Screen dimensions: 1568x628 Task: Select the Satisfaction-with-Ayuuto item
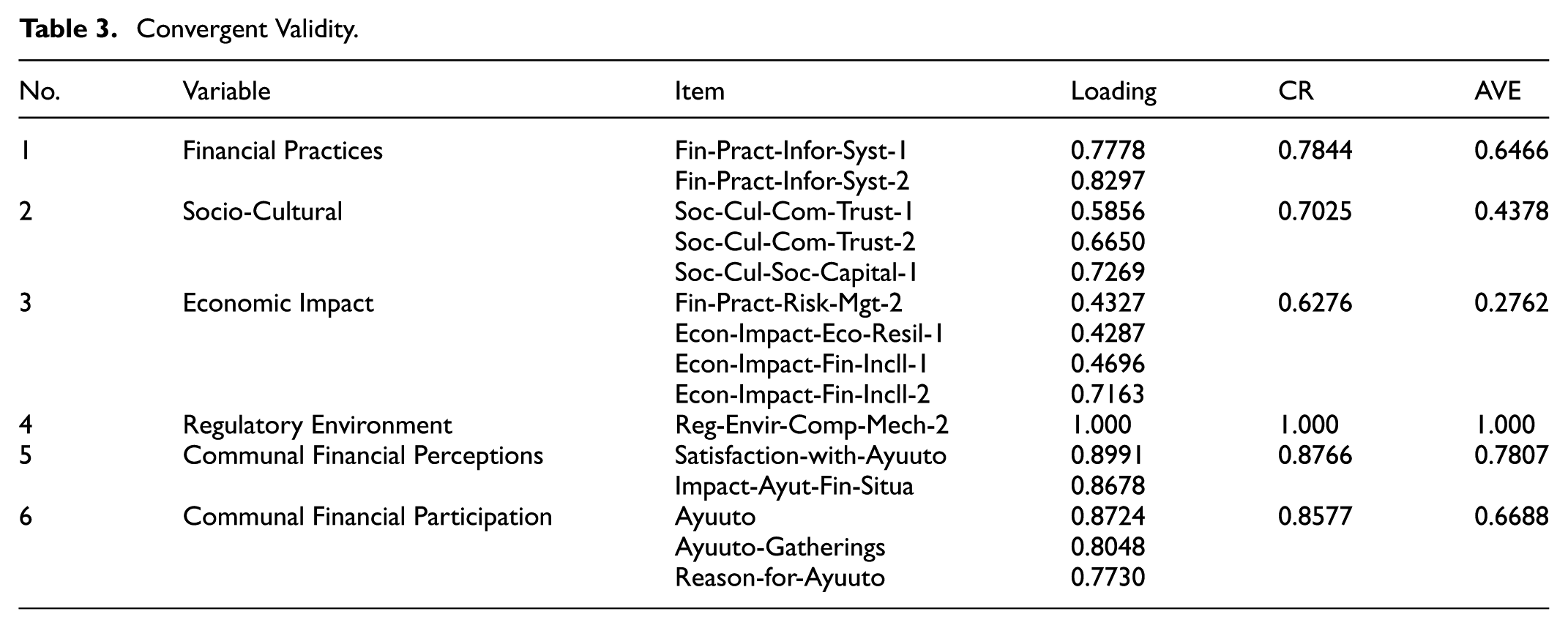(x=810, y=455)
